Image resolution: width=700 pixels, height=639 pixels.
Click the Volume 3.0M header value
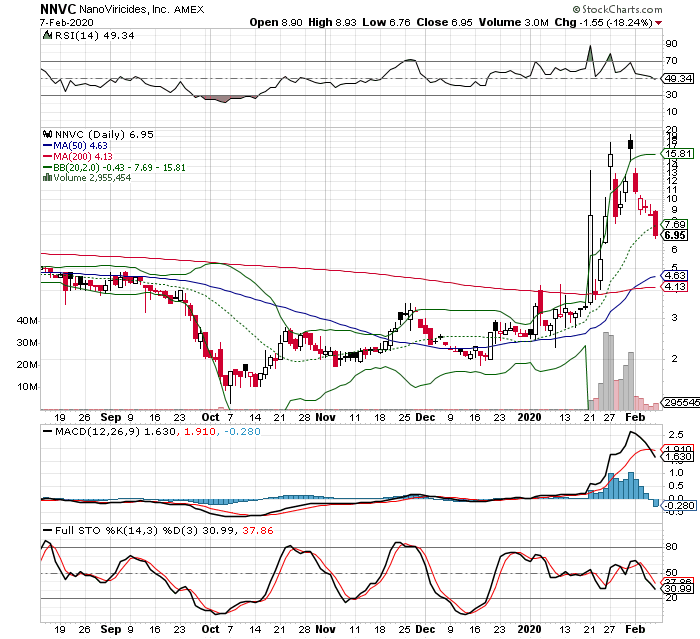[513, 22]
